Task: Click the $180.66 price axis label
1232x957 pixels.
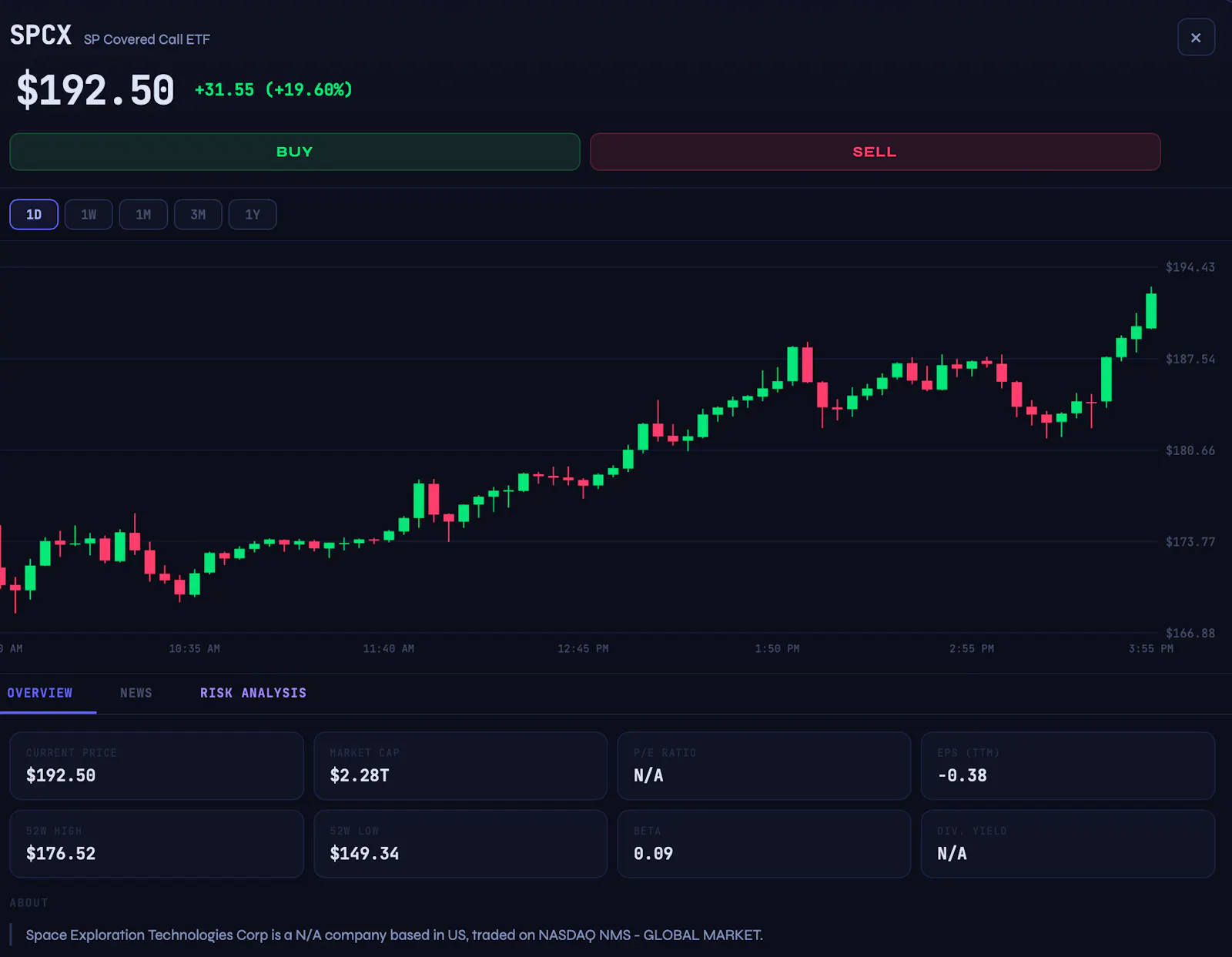Action: [x=1190, y=450]
